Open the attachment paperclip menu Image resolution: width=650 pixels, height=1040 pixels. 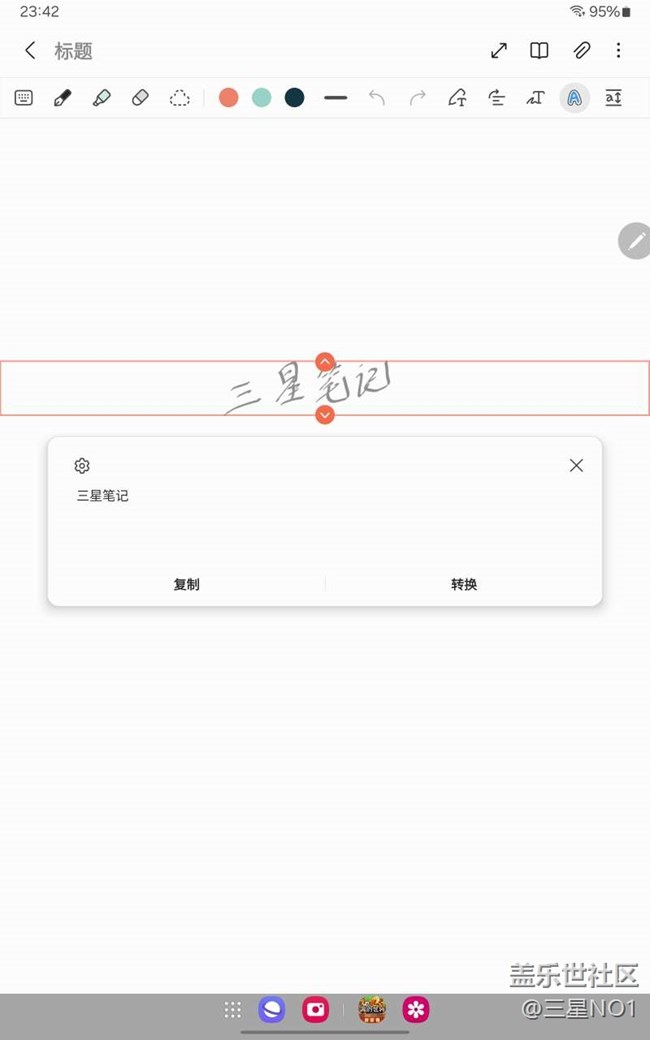click(x=581, y=51)
